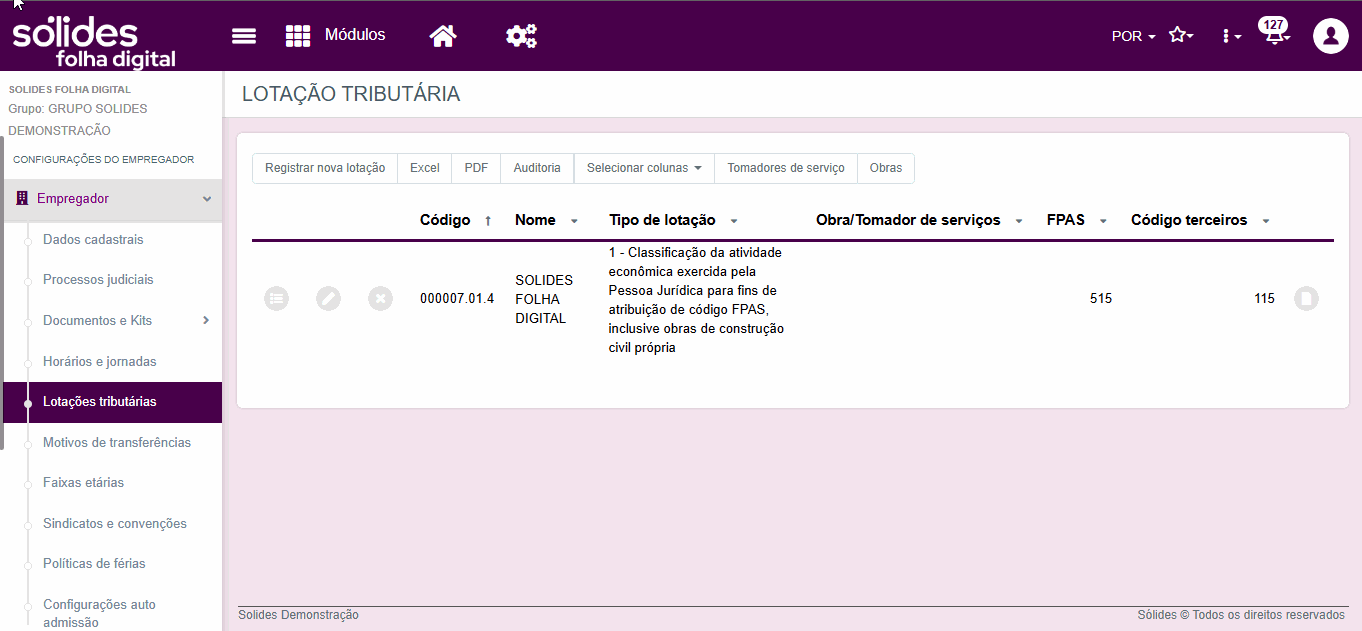Screen dimensions: 1362x631
Task: Open Processos judiciais in the sidebar
Action: [98, 280]
